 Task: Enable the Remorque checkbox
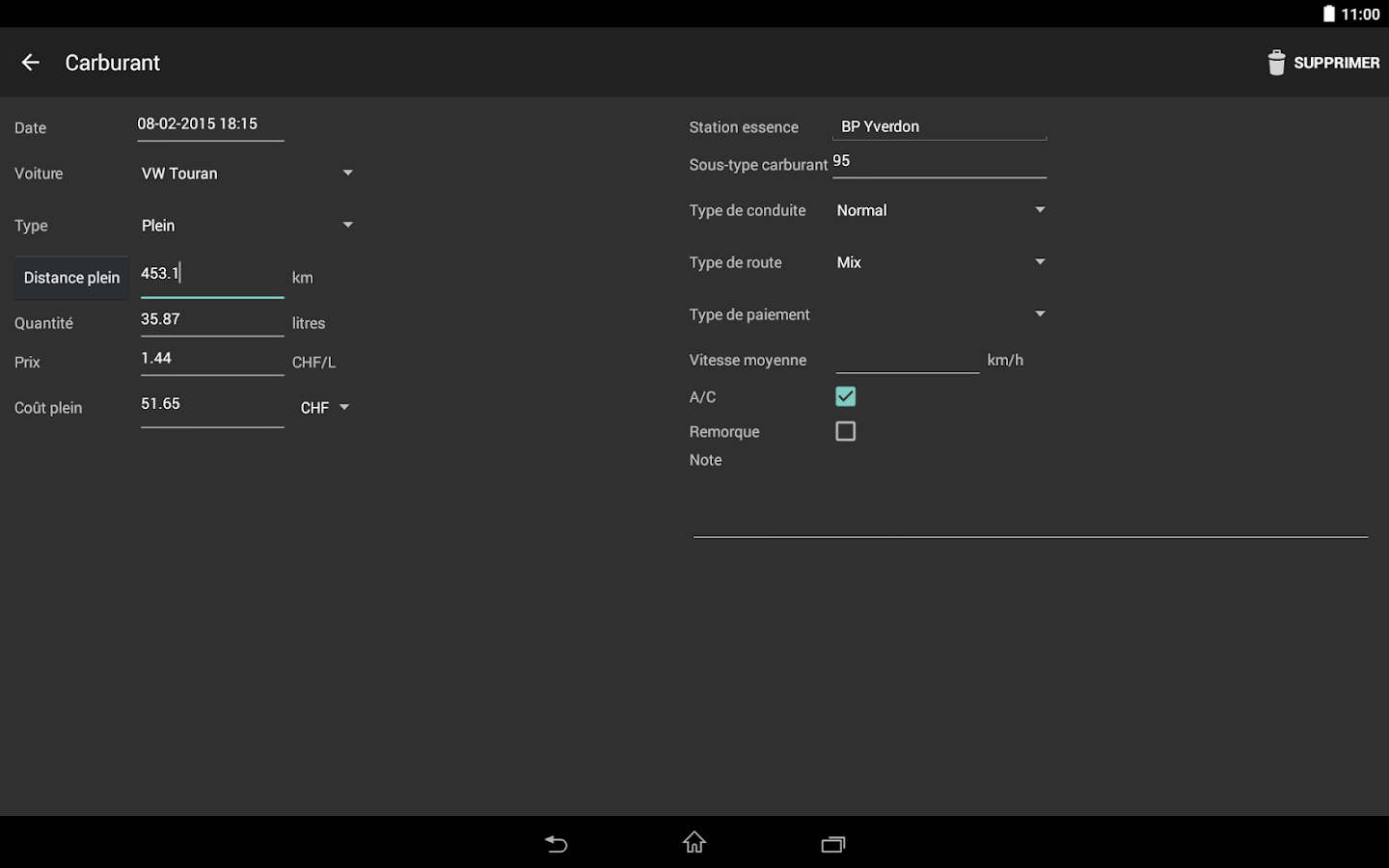coord(846,431)
